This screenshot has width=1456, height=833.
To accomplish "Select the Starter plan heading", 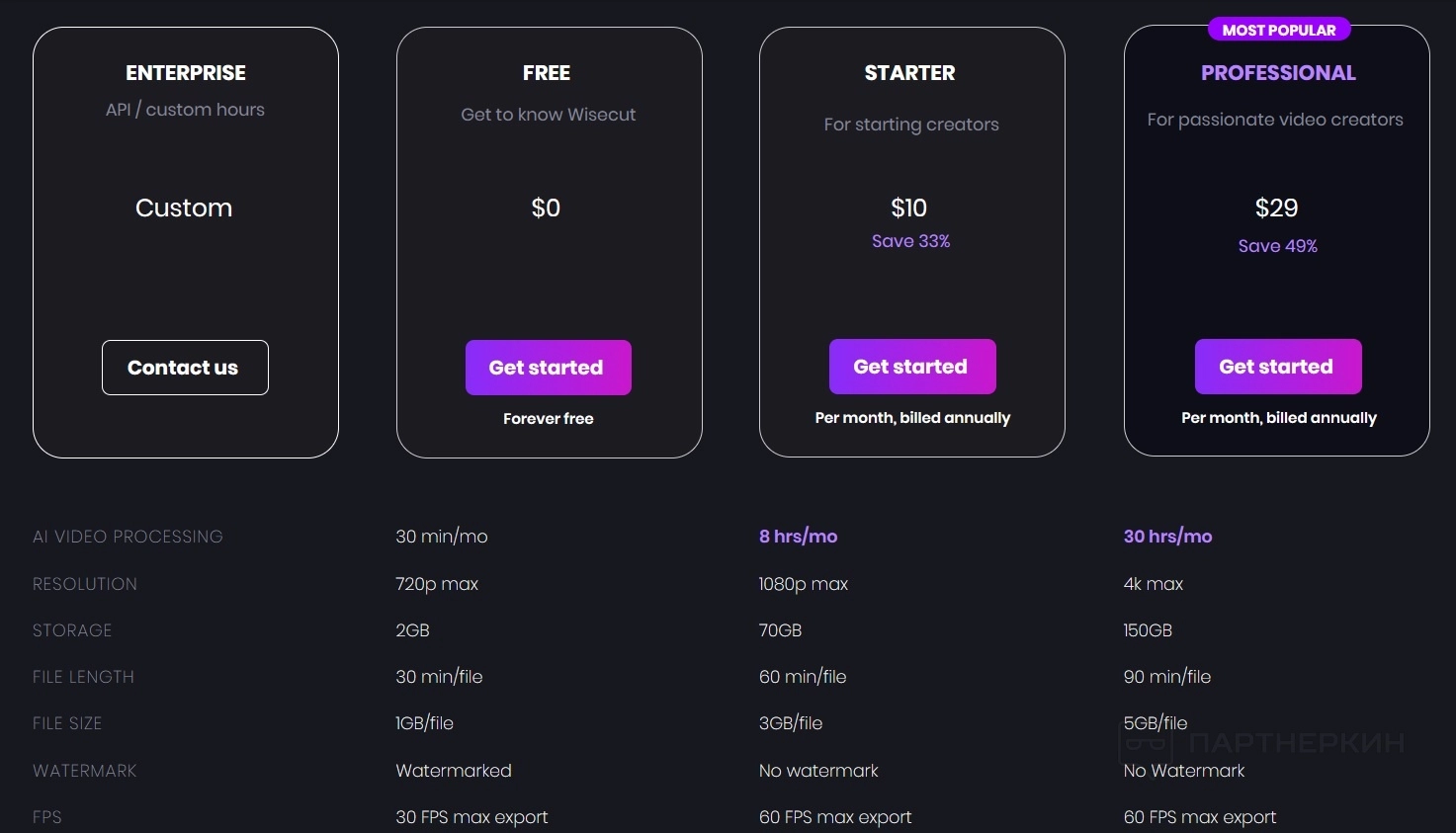I will 909,73.
